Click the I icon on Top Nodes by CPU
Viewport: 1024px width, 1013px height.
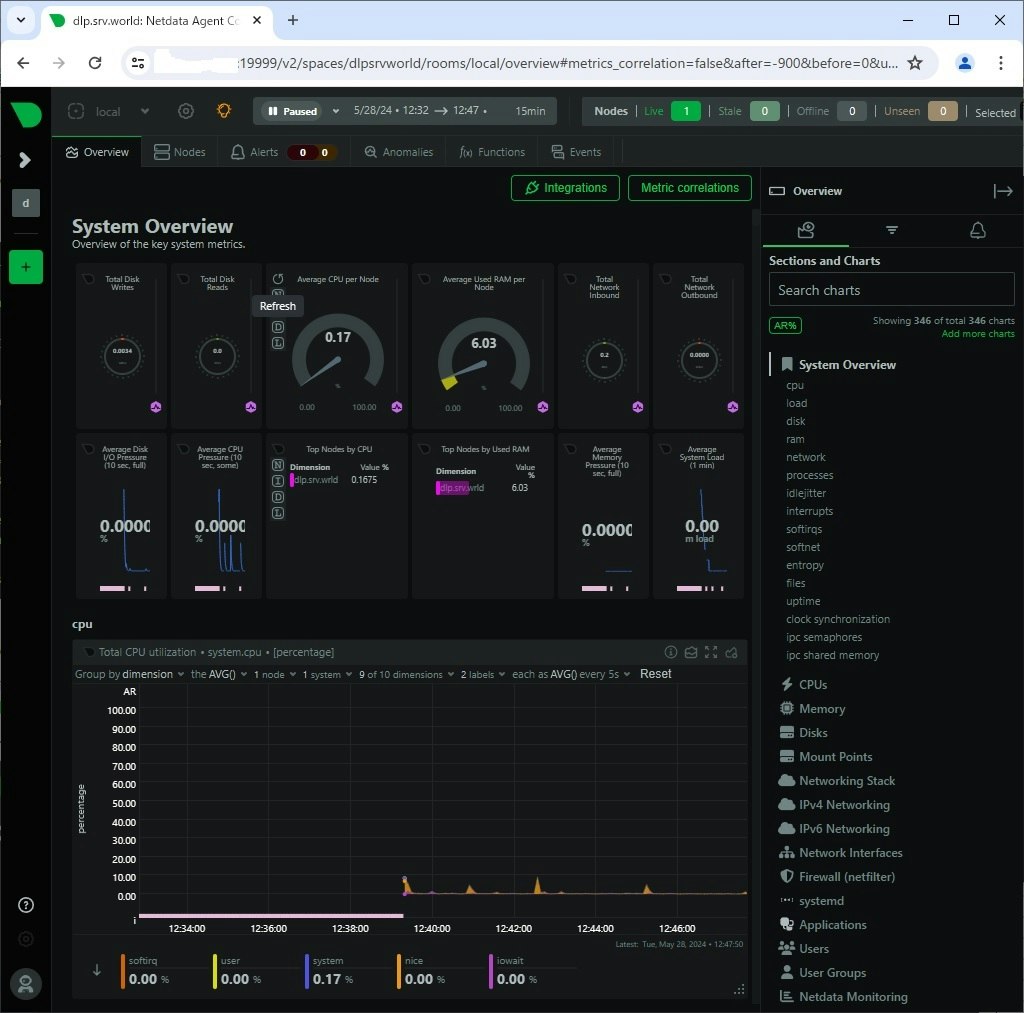point(278,481)
